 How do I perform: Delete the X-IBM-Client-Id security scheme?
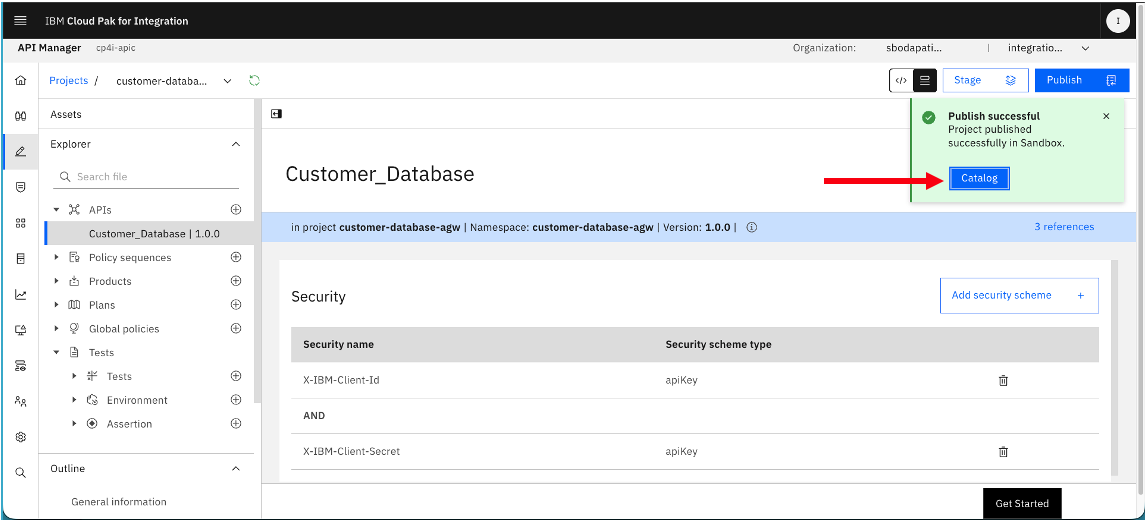[1003, 380]
